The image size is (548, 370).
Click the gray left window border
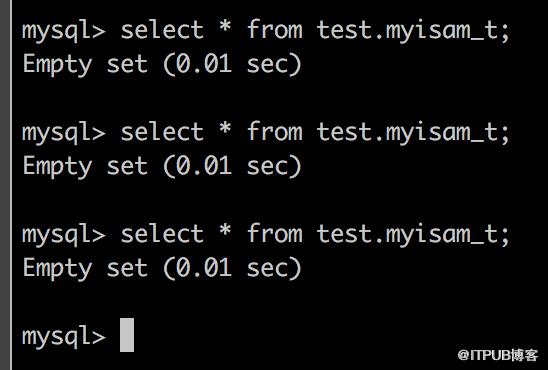click(x=6, y=185)
